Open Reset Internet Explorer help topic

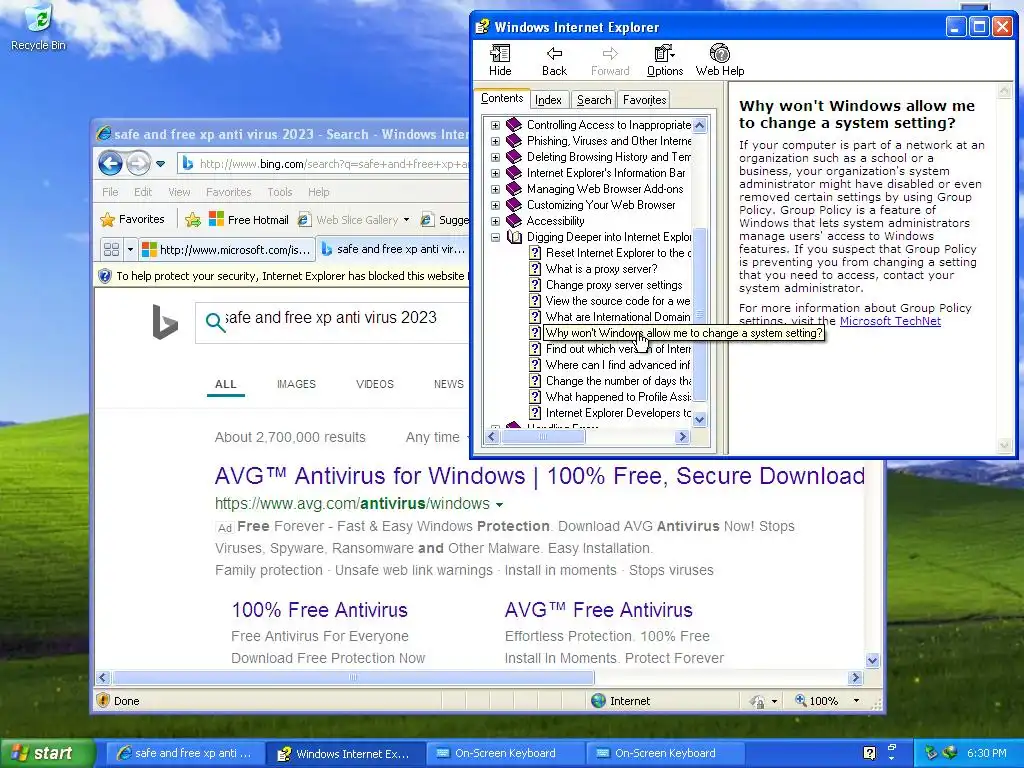click(618, 253)
